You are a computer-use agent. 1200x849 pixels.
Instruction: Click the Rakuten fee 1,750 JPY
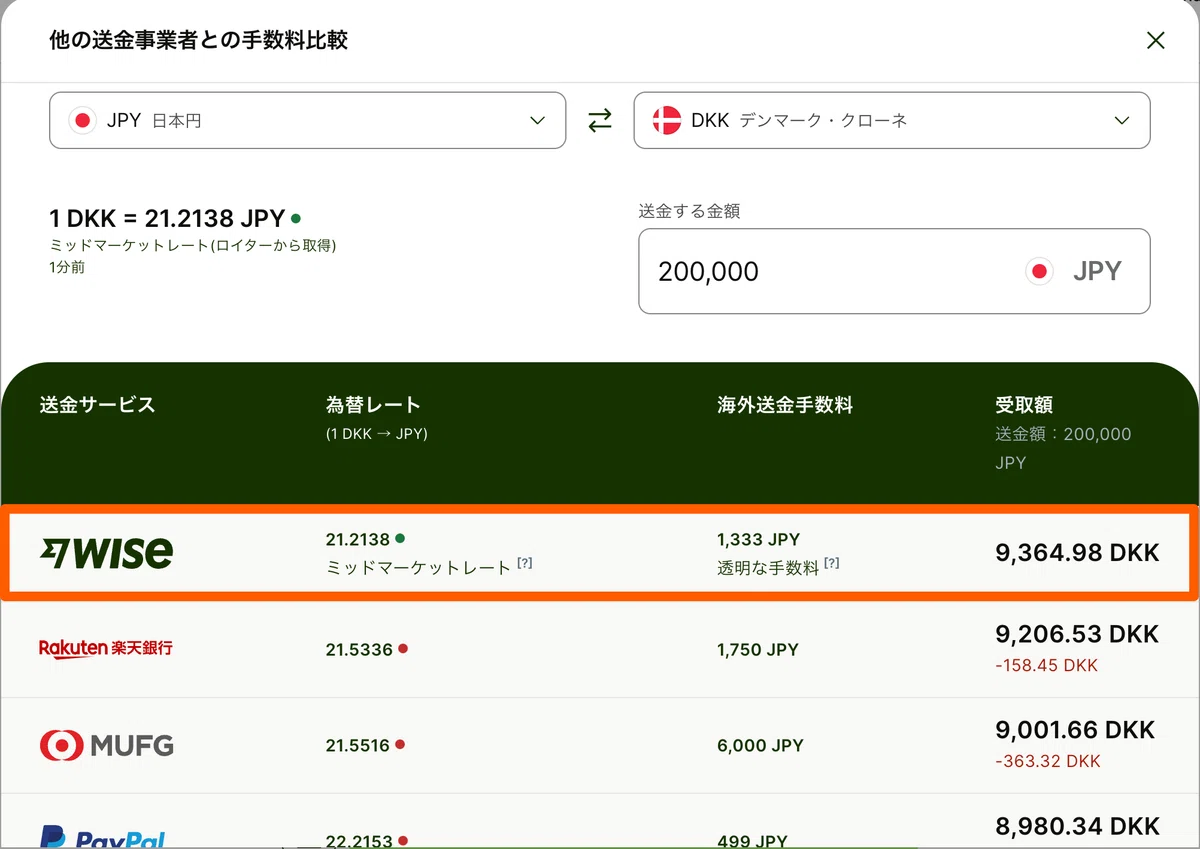[758, 649]
